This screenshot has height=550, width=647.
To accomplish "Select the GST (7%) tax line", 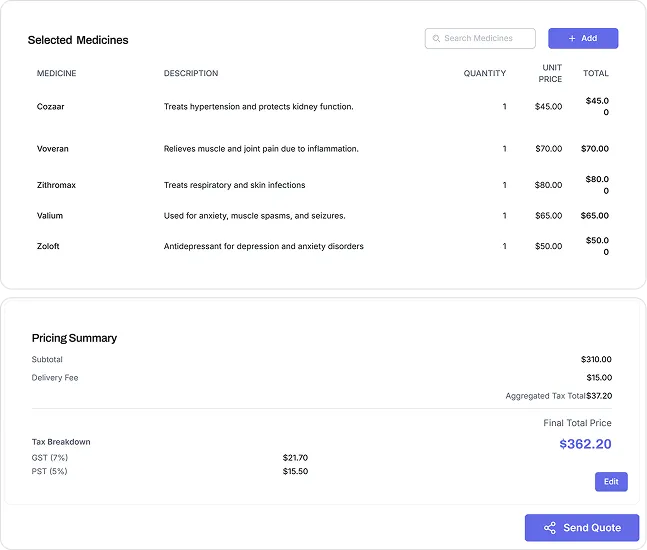I will [50, 458].
